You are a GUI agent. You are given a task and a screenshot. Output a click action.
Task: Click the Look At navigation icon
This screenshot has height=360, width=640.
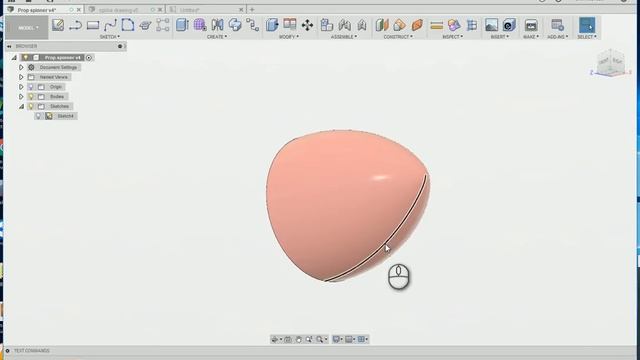[x=288, y=339]
